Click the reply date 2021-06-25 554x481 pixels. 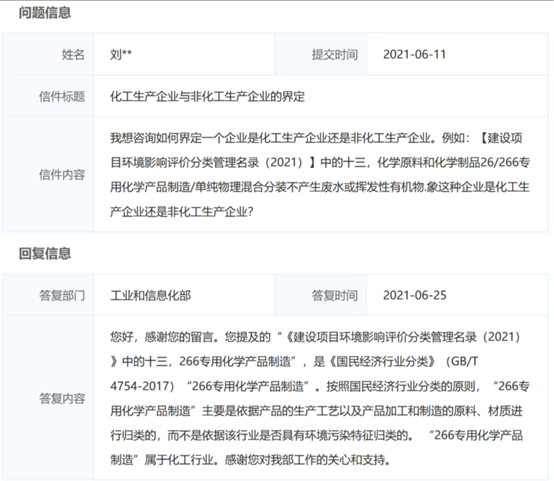coord(415,295)
